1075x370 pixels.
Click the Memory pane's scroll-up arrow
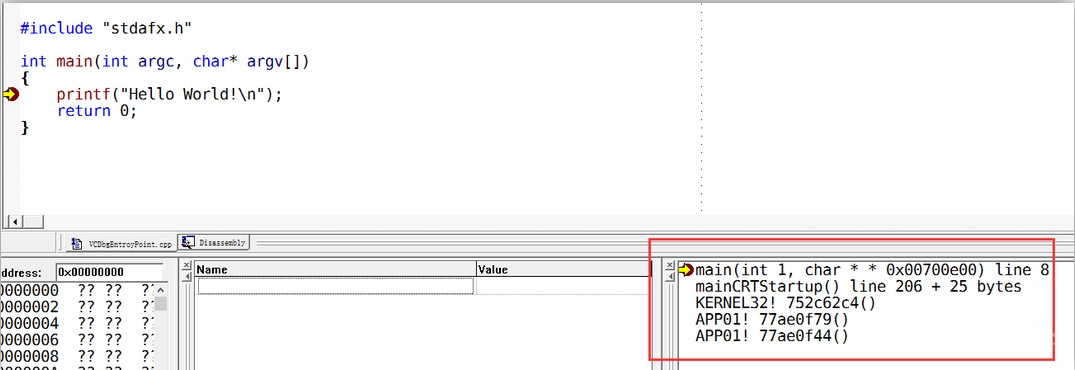pos(160,289)
